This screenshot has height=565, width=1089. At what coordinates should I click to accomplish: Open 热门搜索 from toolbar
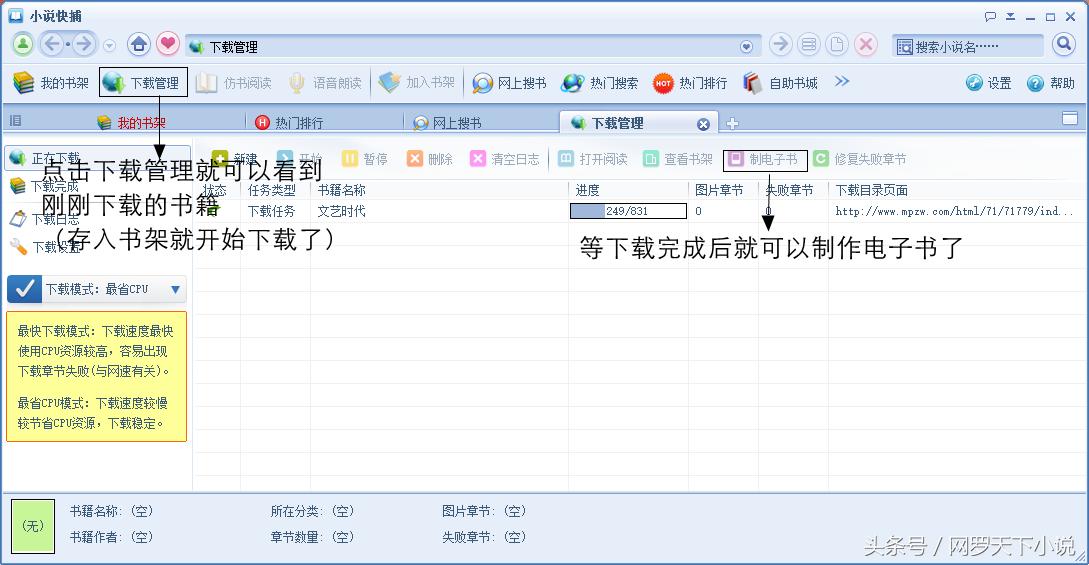600,83
